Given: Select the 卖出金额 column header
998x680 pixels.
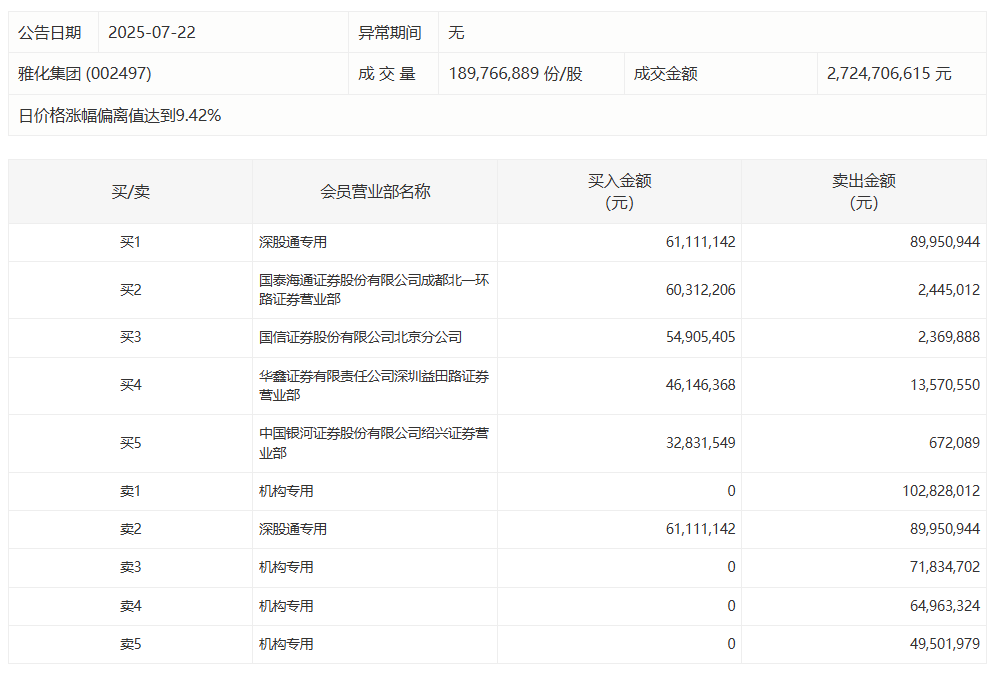Looking at the screenshot, I should [x=871, y=190].
